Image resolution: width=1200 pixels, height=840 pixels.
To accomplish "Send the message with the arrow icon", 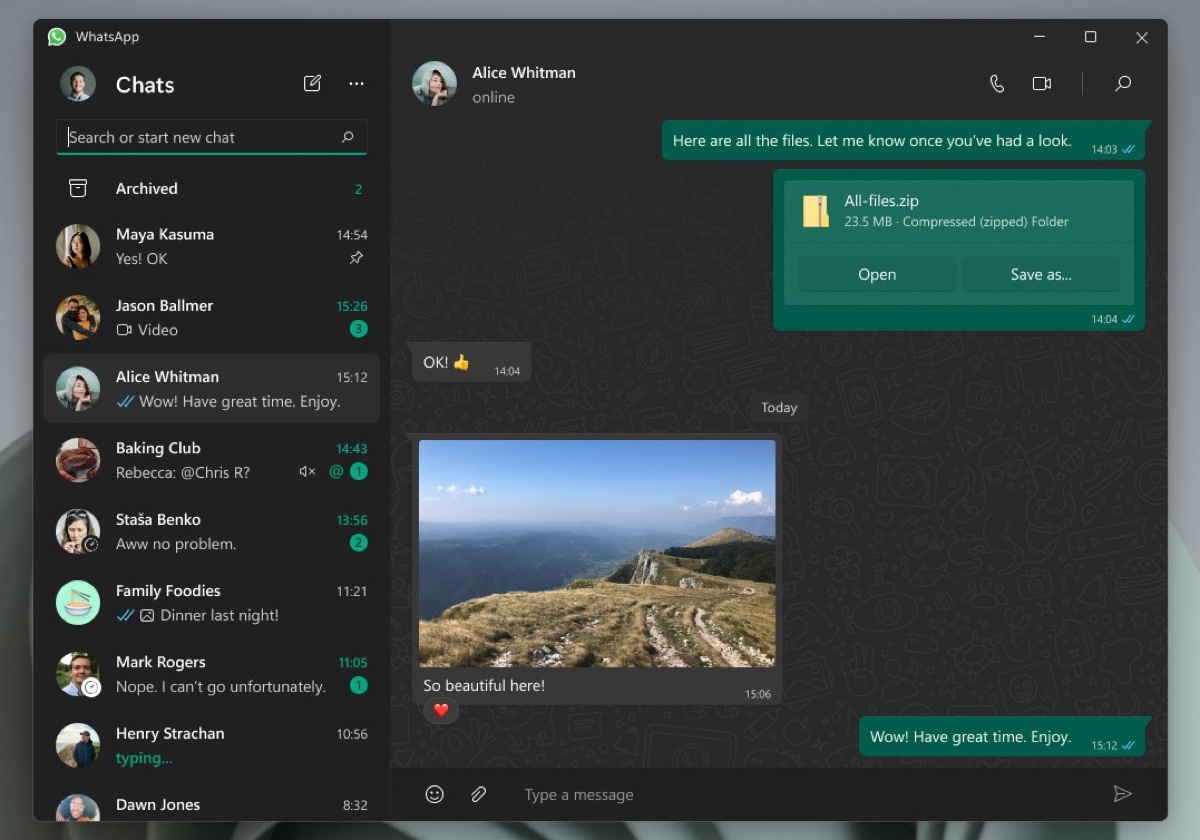I will (x=1122, y=794).
